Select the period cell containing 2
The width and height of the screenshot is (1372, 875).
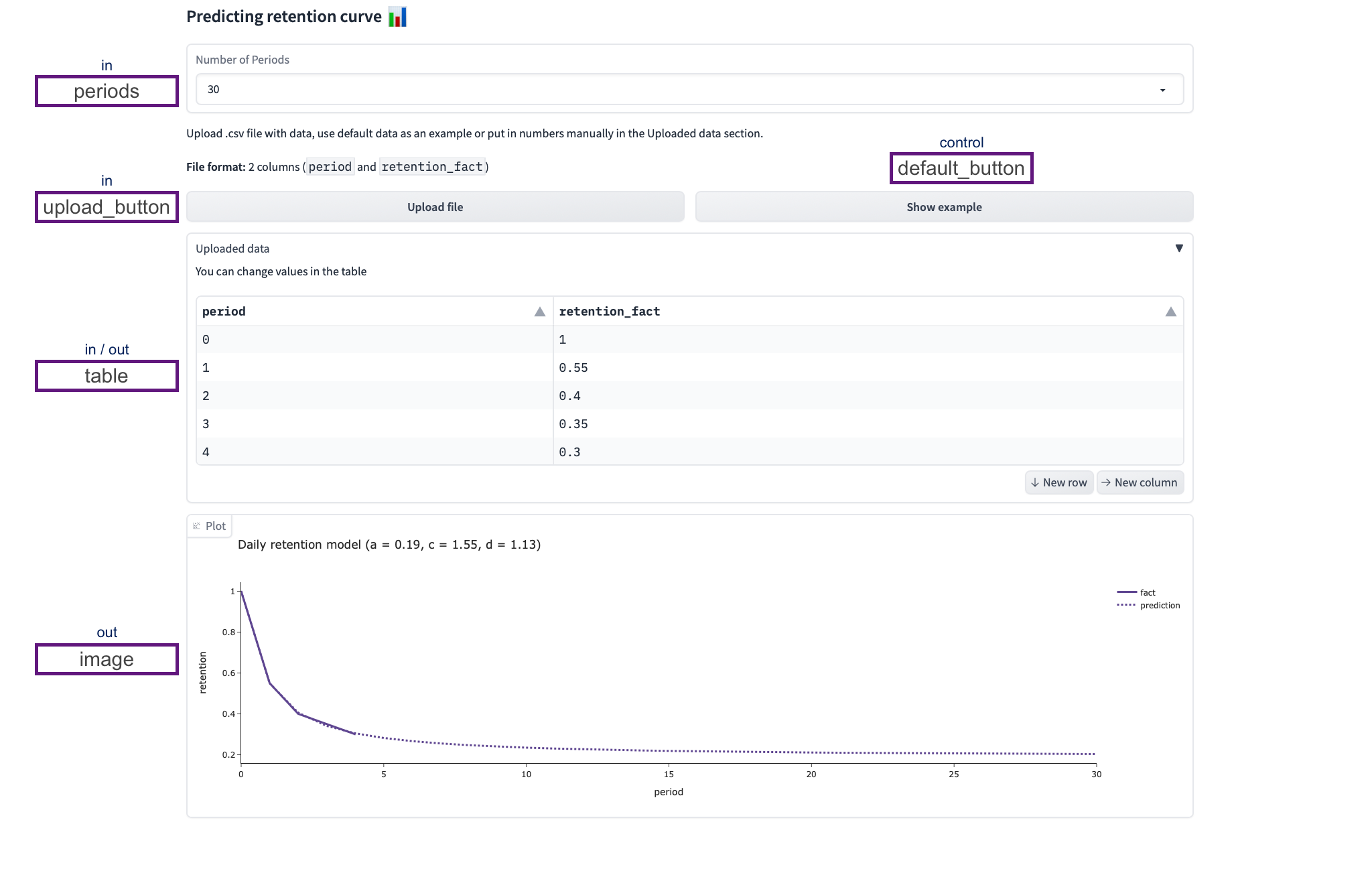[374, 396]
